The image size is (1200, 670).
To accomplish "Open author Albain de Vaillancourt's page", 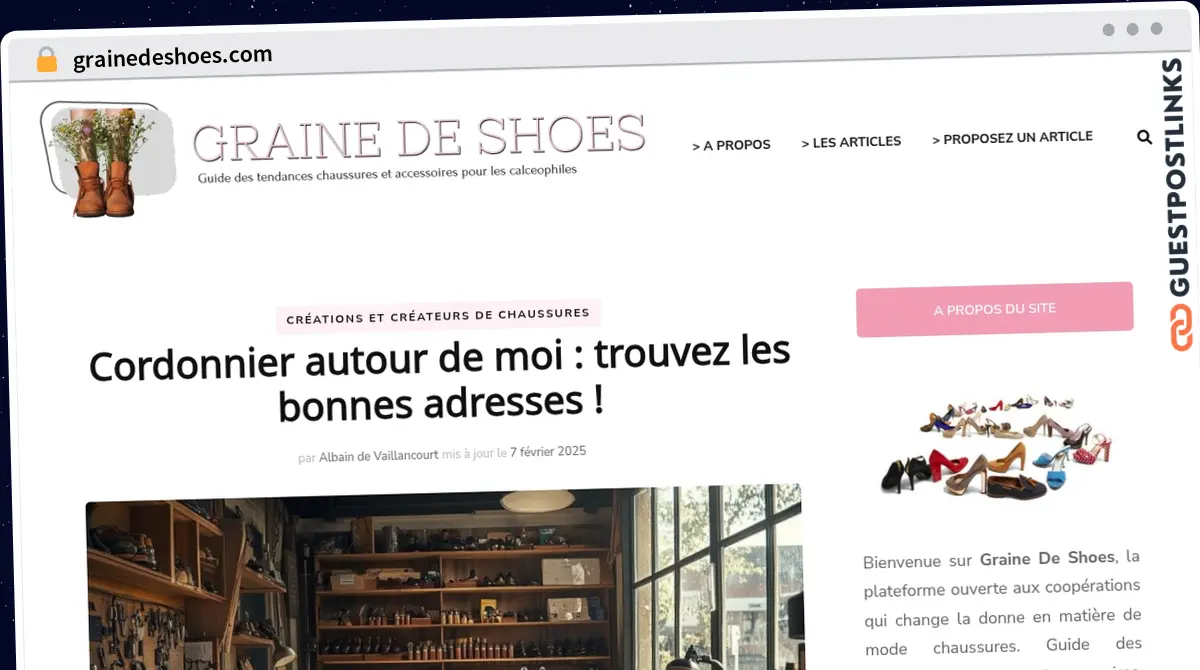I will (378, 455).
